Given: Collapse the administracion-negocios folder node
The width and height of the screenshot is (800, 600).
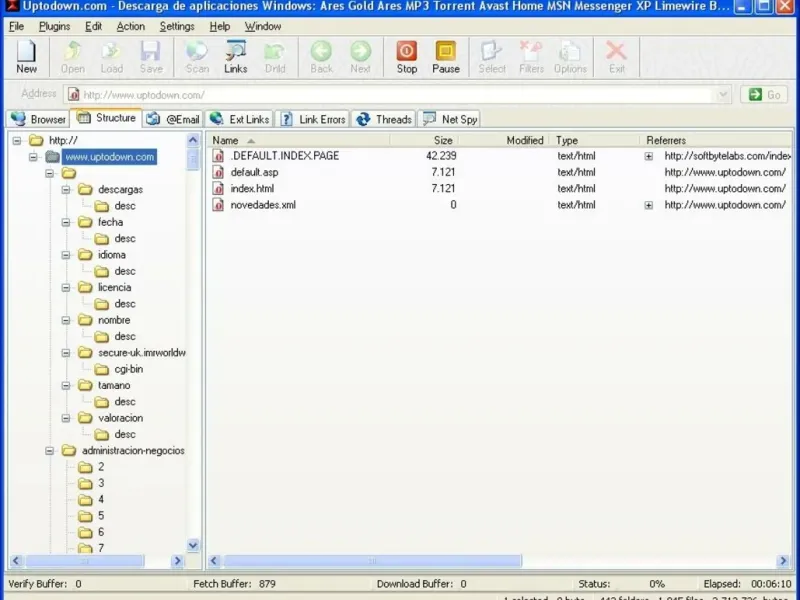Looking at the screenshot, I should point(49,451).
